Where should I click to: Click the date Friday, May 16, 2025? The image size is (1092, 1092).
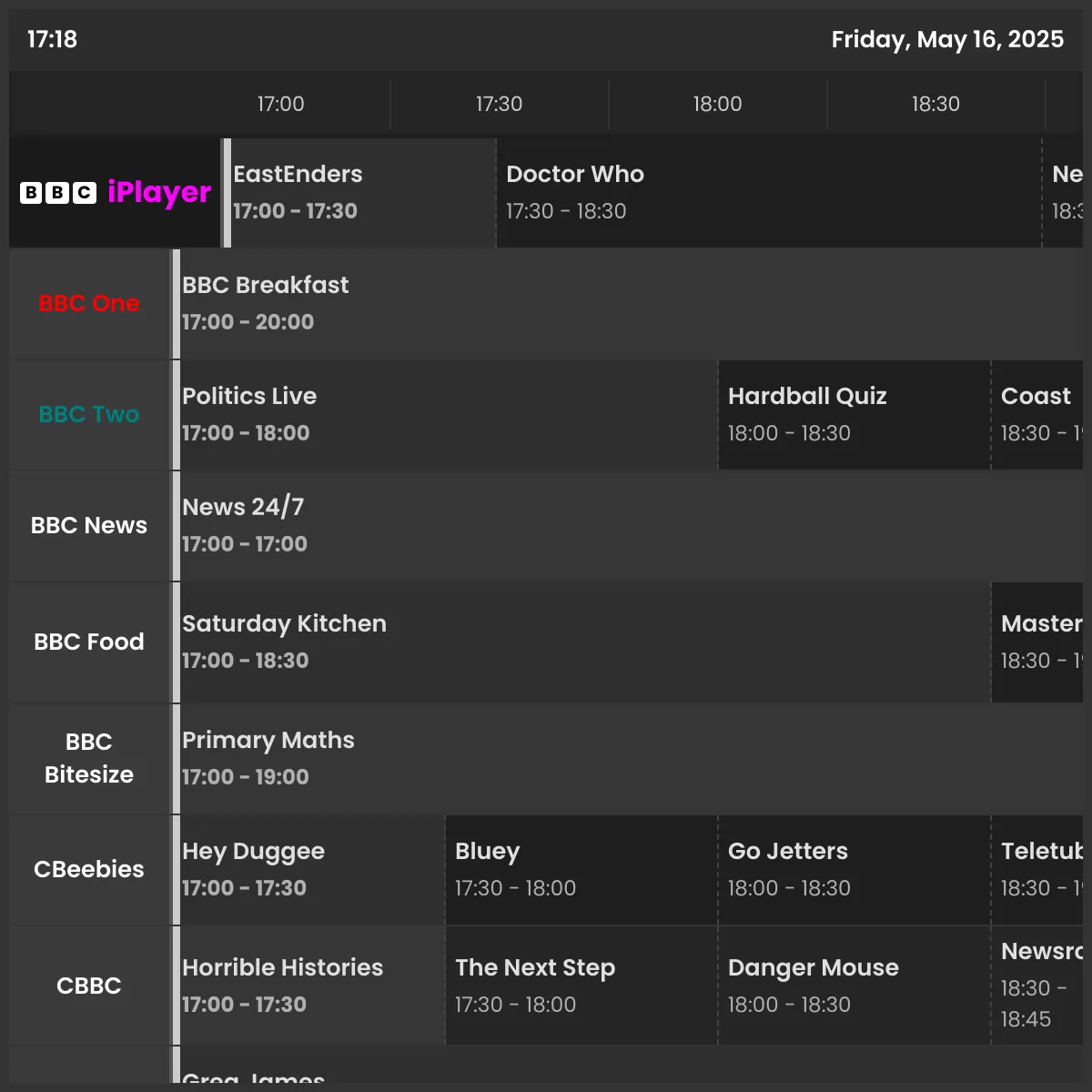(947, 39)
